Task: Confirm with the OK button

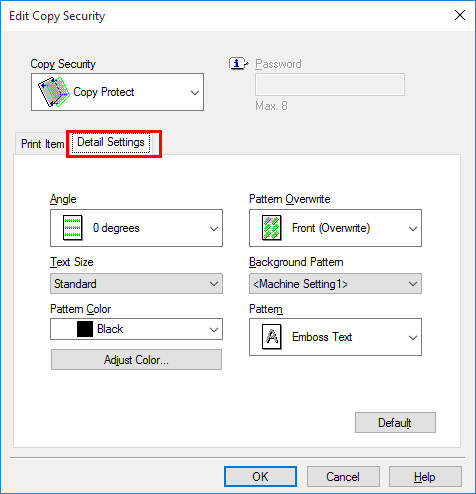Action: (x=260, y=477)
